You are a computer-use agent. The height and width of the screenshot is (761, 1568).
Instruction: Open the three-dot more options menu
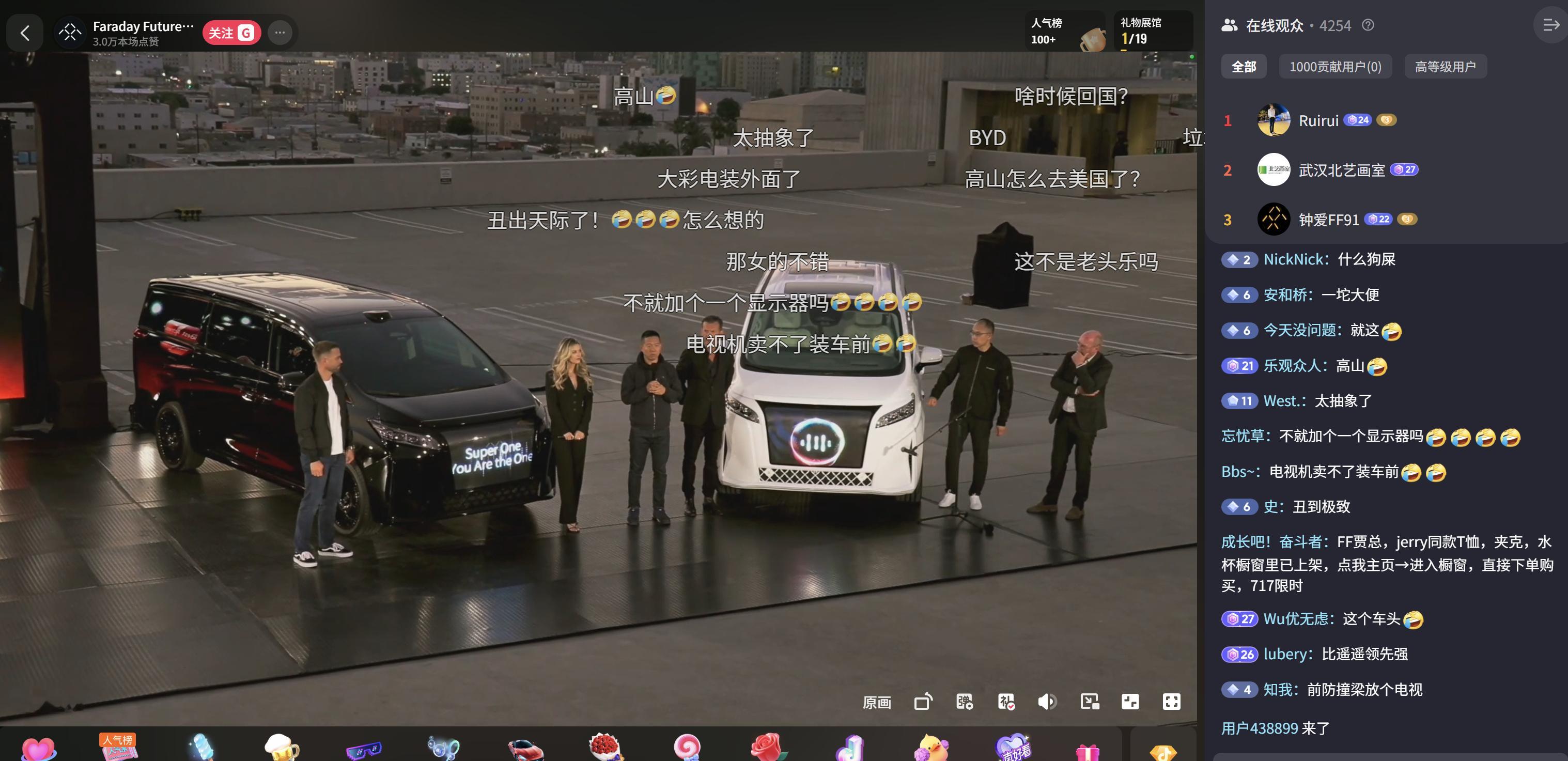[280, 33]
